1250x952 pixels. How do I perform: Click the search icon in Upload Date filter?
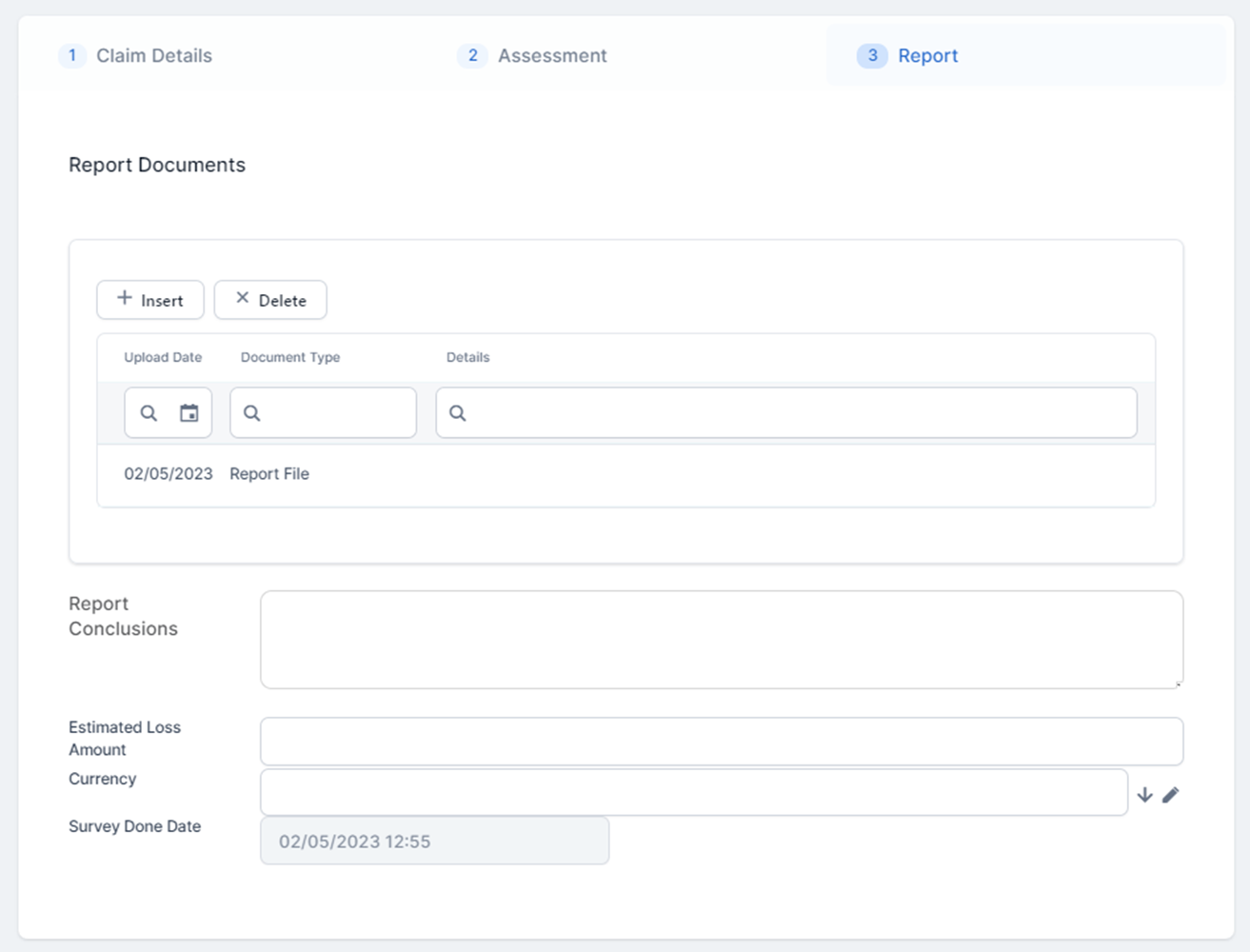149,413
